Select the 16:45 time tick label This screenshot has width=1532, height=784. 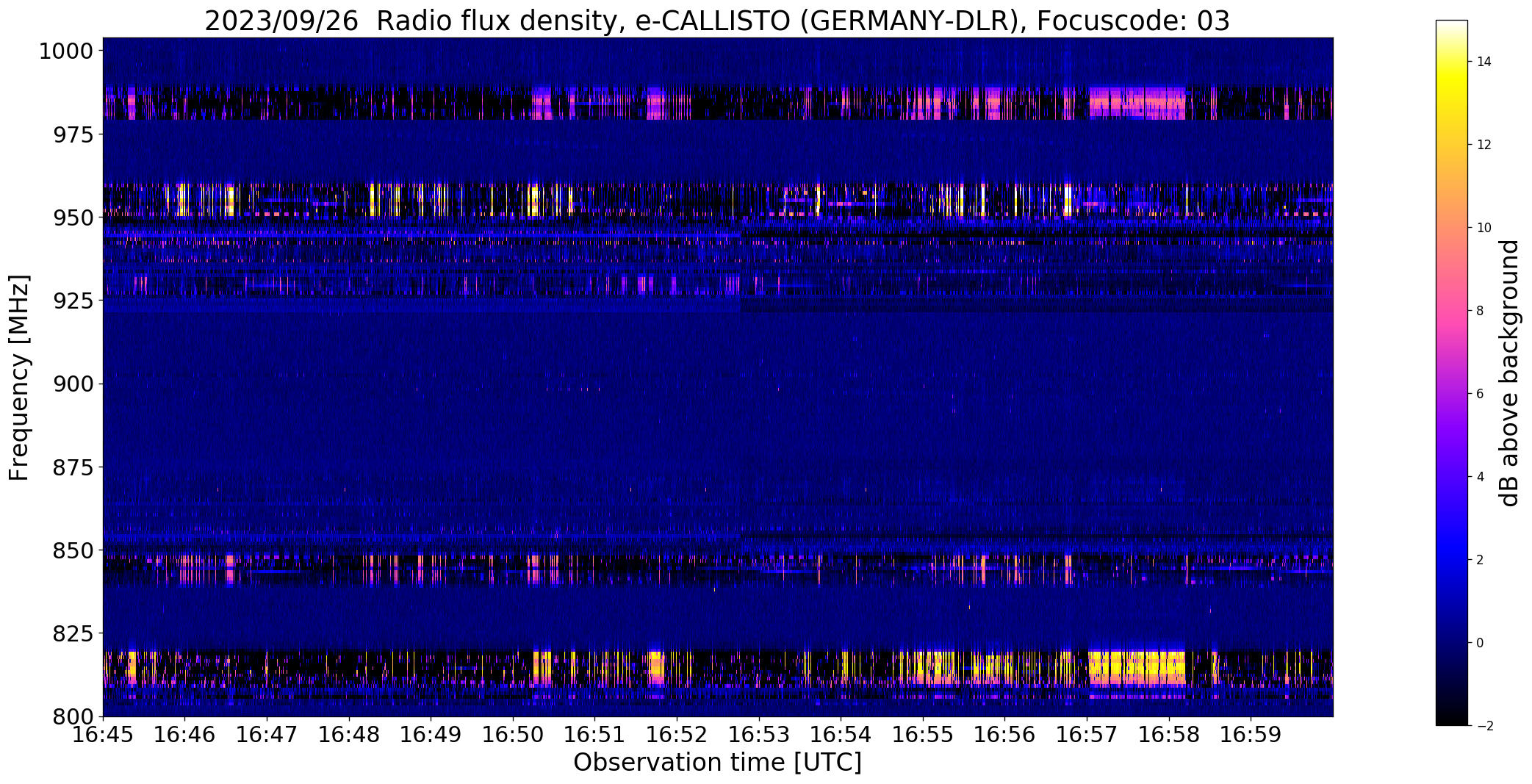pos(103,734)
